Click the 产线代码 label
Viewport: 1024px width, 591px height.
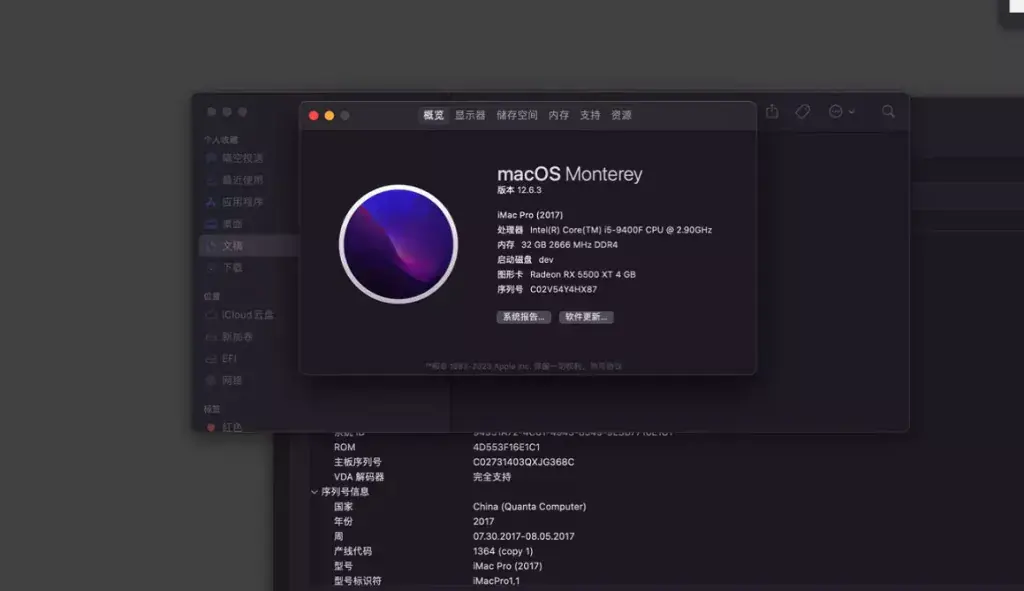(x=353, y=551)
